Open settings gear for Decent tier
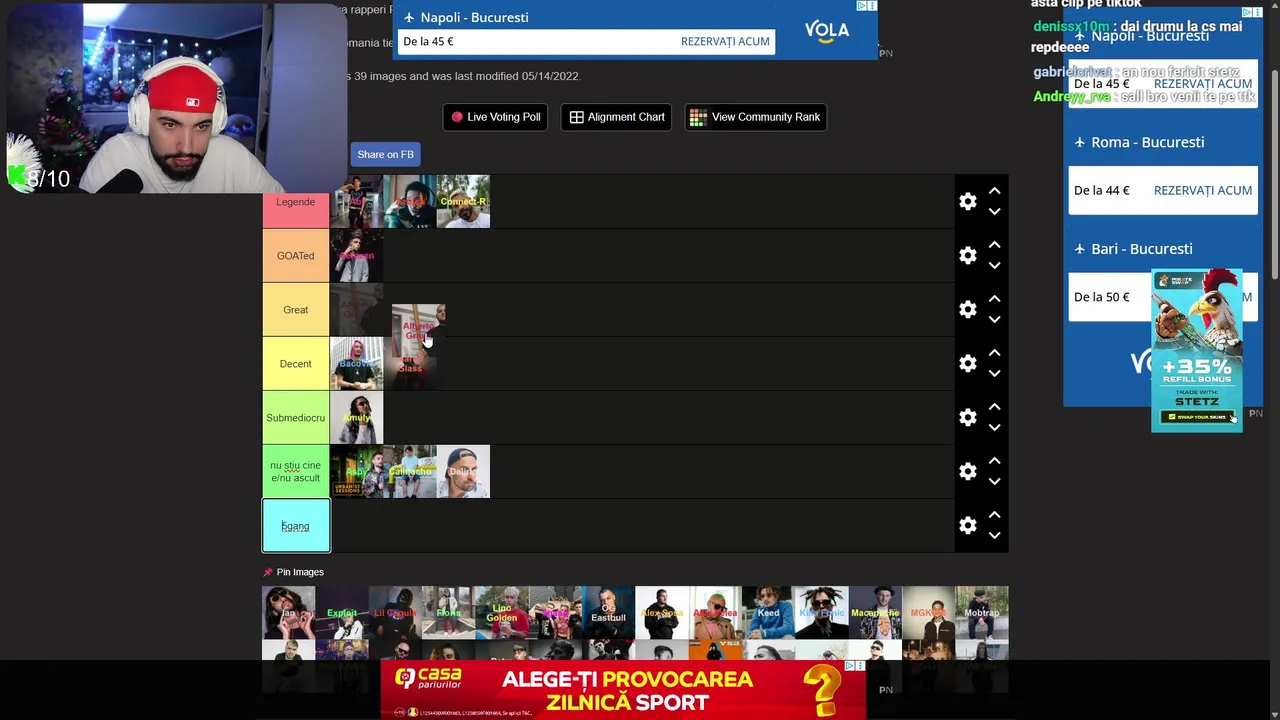The height and width of the screenshot is (720, 1280). (x=967, y=364)
